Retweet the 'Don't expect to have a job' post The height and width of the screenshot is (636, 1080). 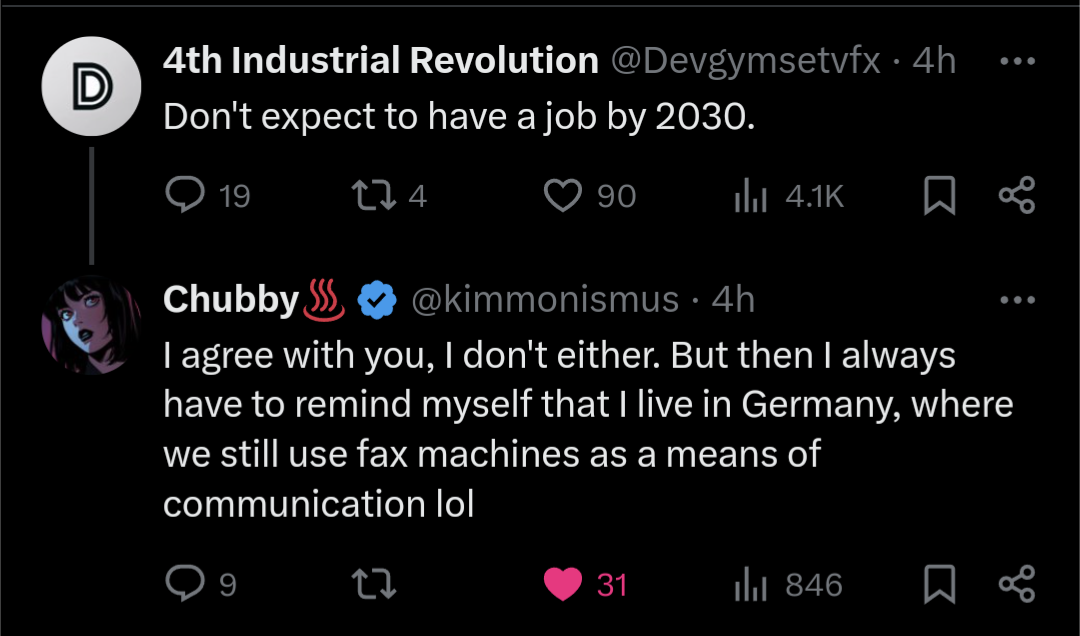(378, 196)
